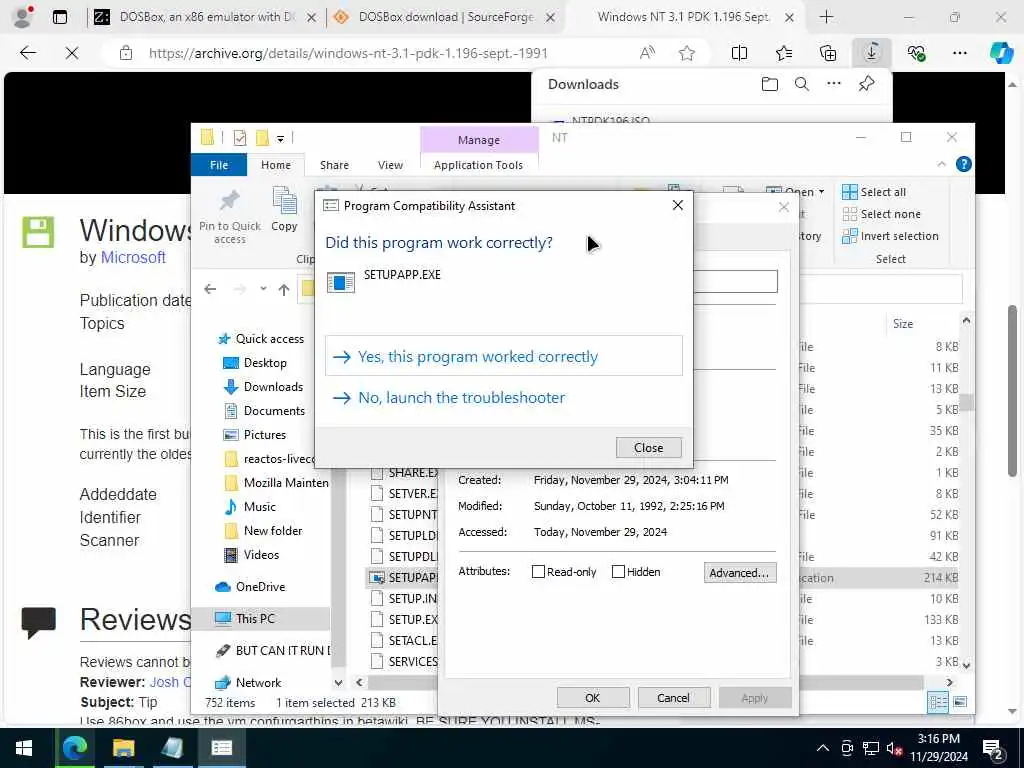Tick the Read-only attribute checkbox
Viewport: 1024px width, 768px height.
tap(538, 572)
